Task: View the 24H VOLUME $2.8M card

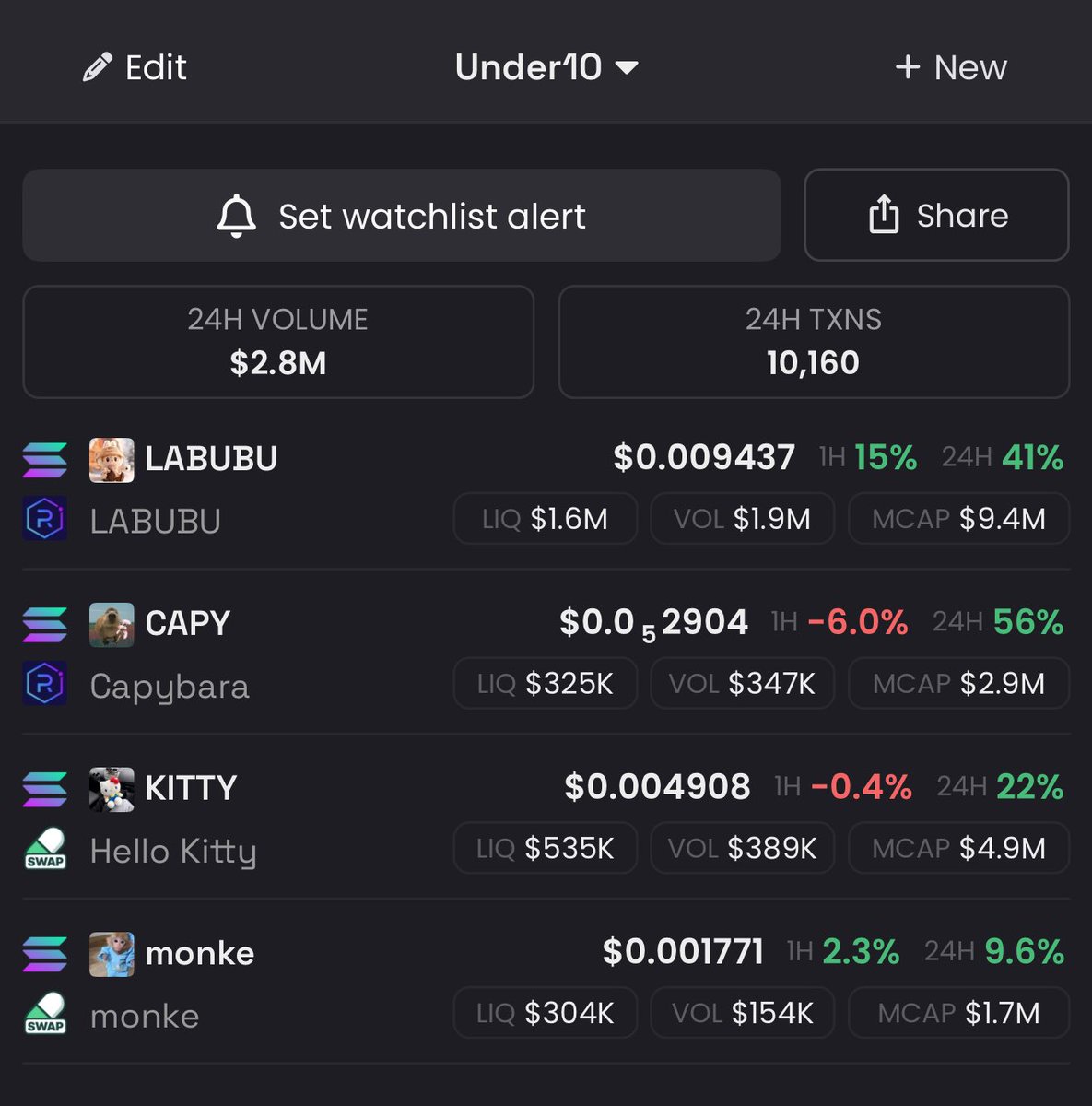Action: pyautogui.click(x=278, y=342)
